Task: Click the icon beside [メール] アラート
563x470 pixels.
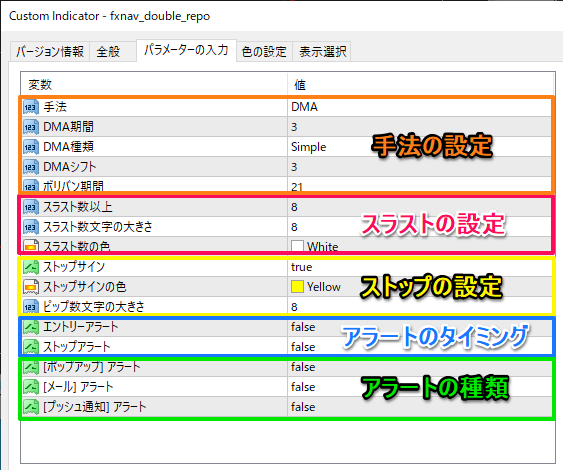Action: [31, 387]
